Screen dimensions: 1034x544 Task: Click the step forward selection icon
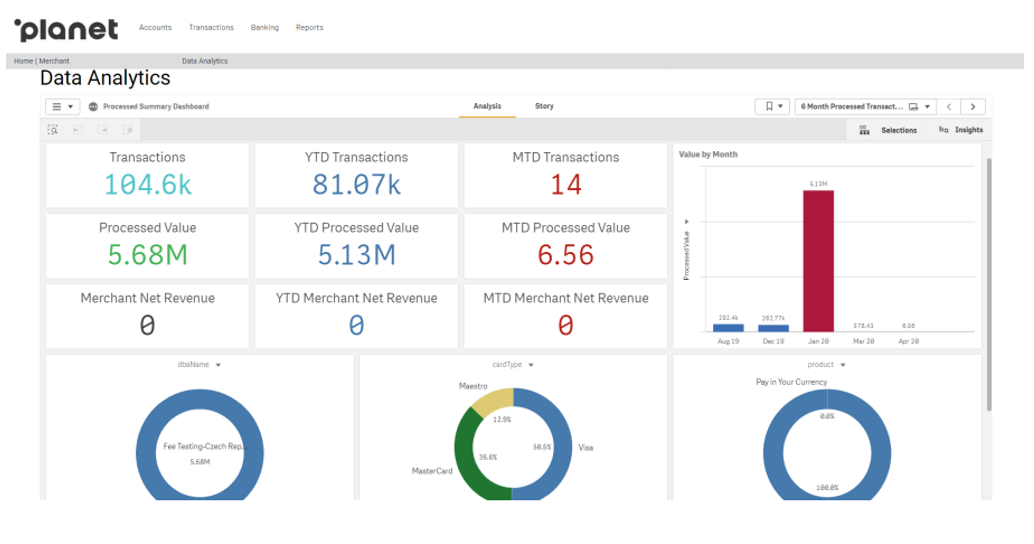[x=103, y=130]
